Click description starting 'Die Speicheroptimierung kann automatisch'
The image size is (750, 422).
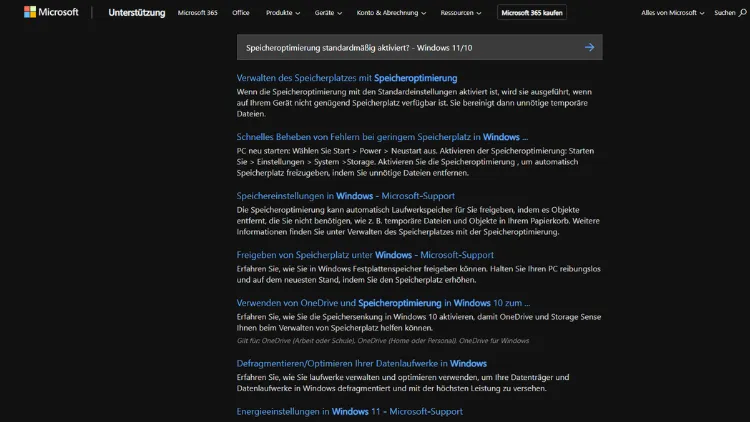(418, 221)
